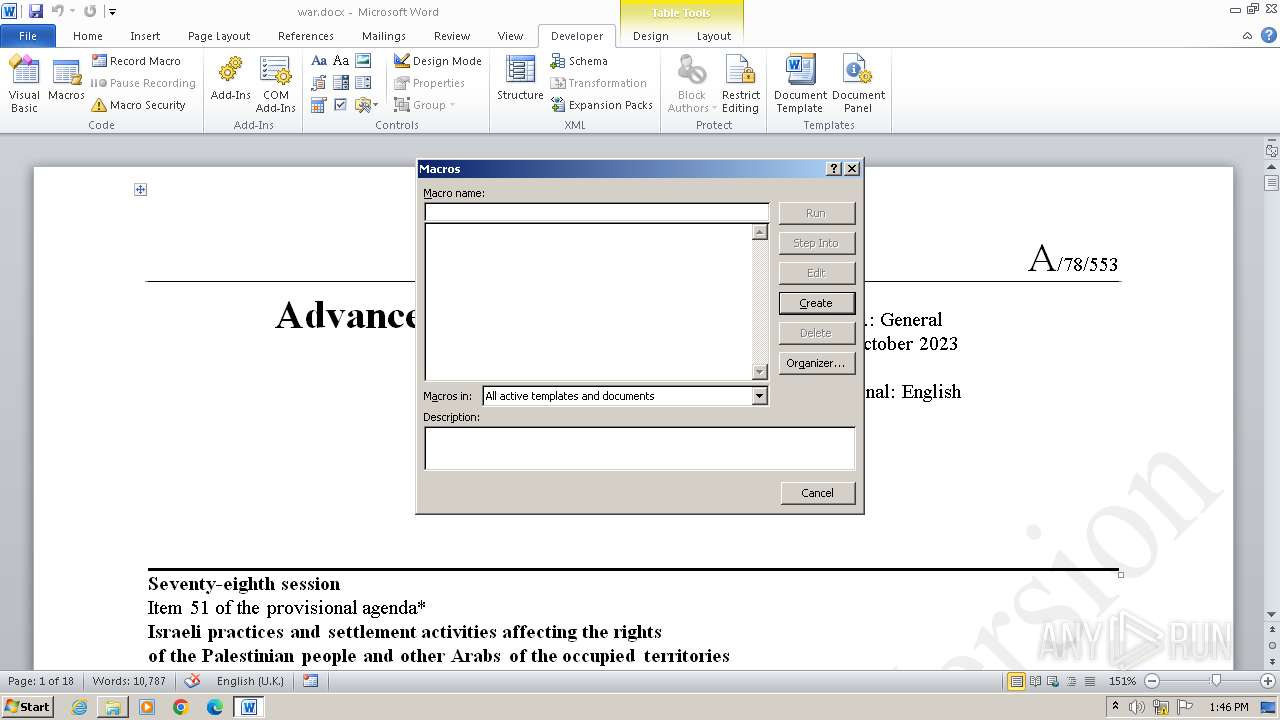Image resolution: width=1280 pixels, height=720 pixels.
Task: Click the macro Description text box
Action: point(640,448)
